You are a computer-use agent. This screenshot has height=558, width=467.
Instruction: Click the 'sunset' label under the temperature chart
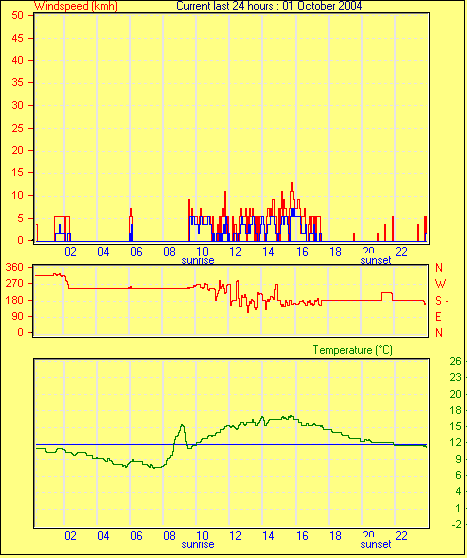pos(376,544)
